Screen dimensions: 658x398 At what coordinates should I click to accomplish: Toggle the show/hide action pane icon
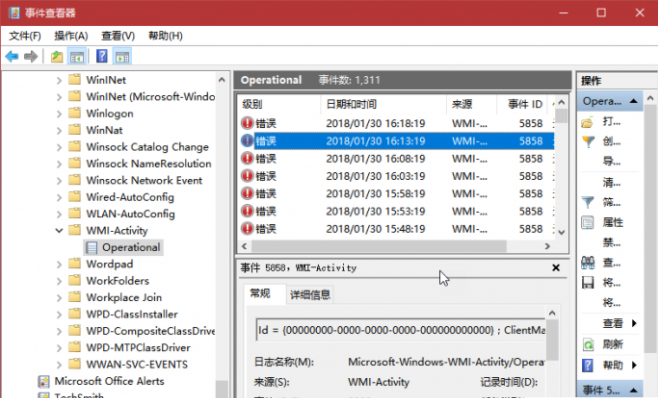point(122,56)
